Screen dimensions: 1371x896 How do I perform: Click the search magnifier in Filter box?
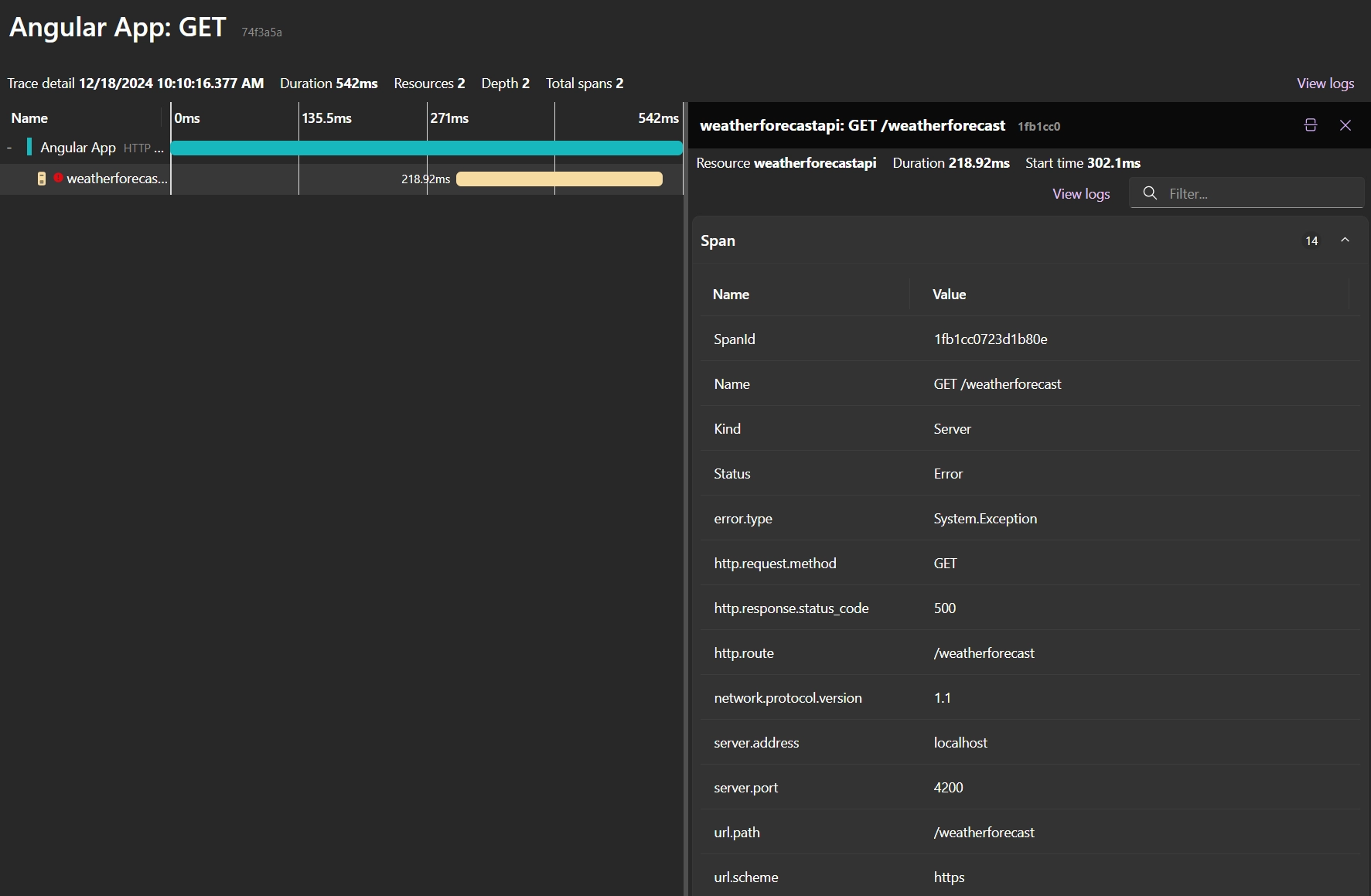[x=1150, y=193]
